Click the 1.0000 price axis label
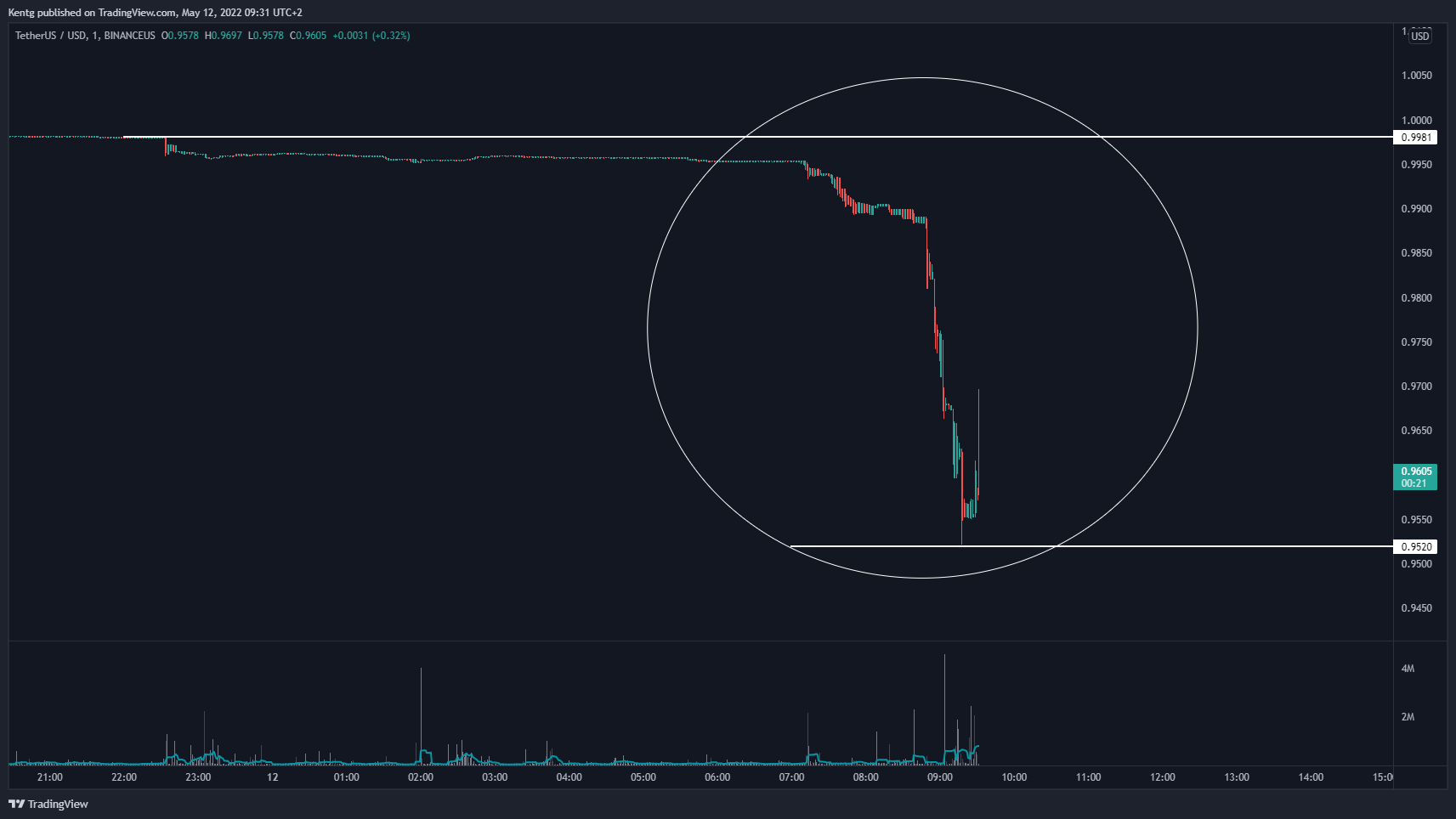This screenshot has width=1456, height=819. 1417,121
